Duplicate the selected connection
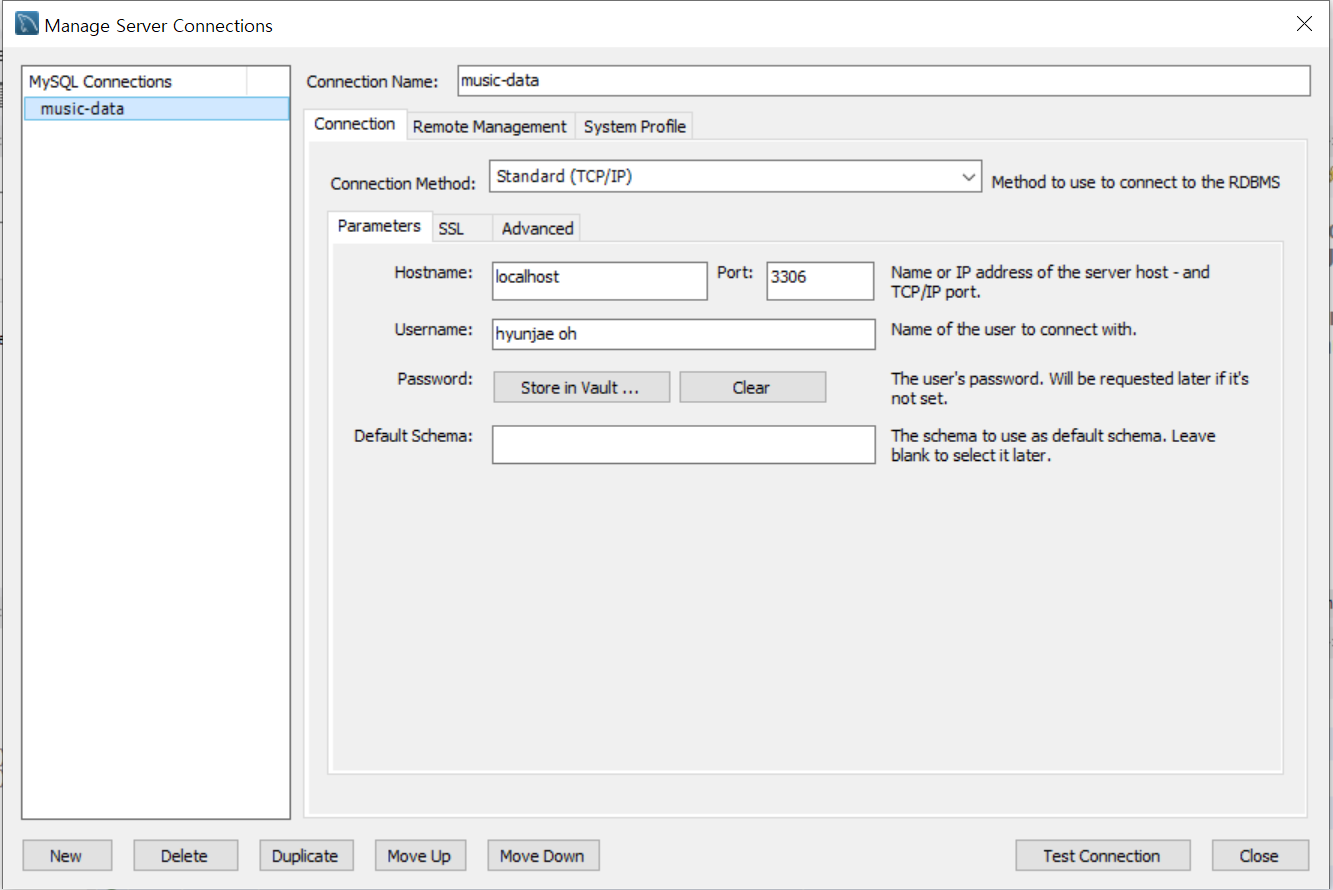The image size is (1333, 890). [305, 856]
